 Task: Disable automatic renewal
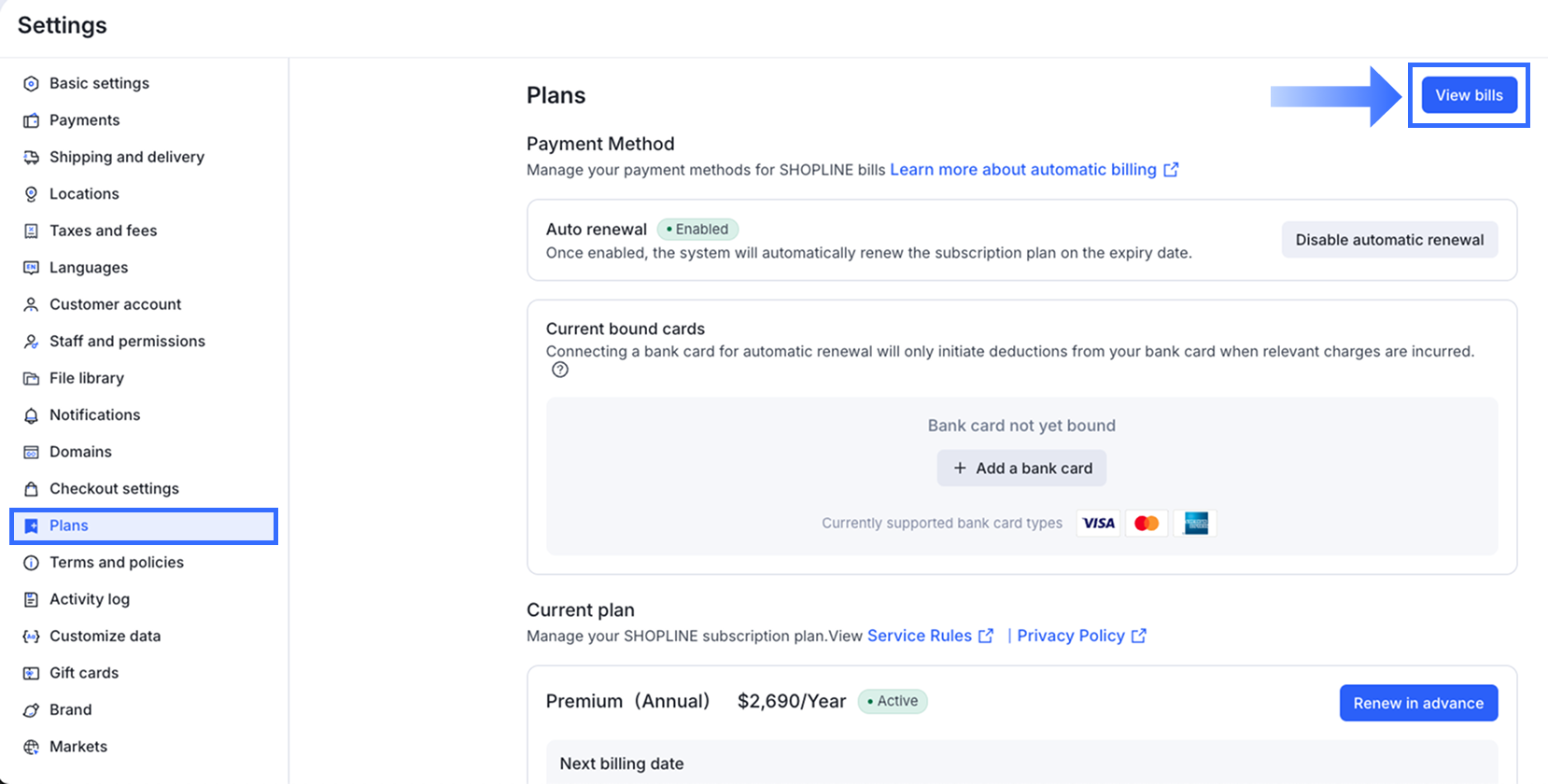pos(1389,240)
